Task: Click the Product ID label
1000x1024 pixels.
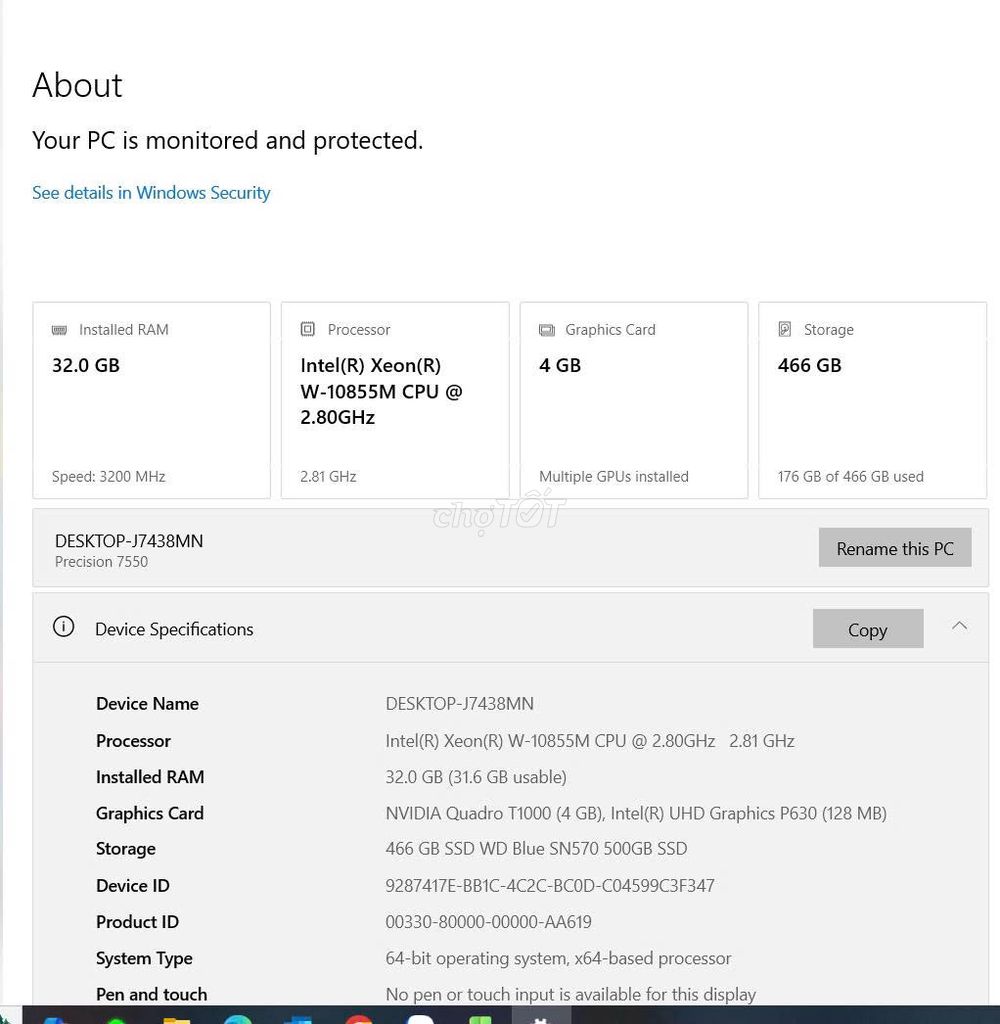Action: [137, 921]
